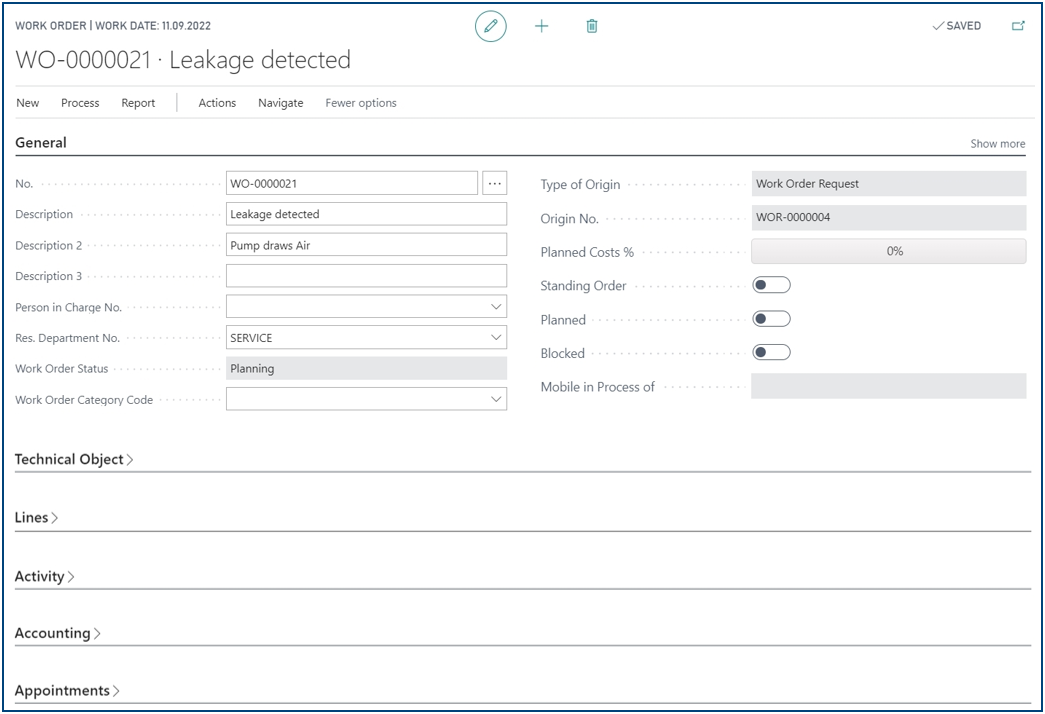Open the work order in a new window
Viewport: 1045px width, 714px height.
tap(1018, 26)
